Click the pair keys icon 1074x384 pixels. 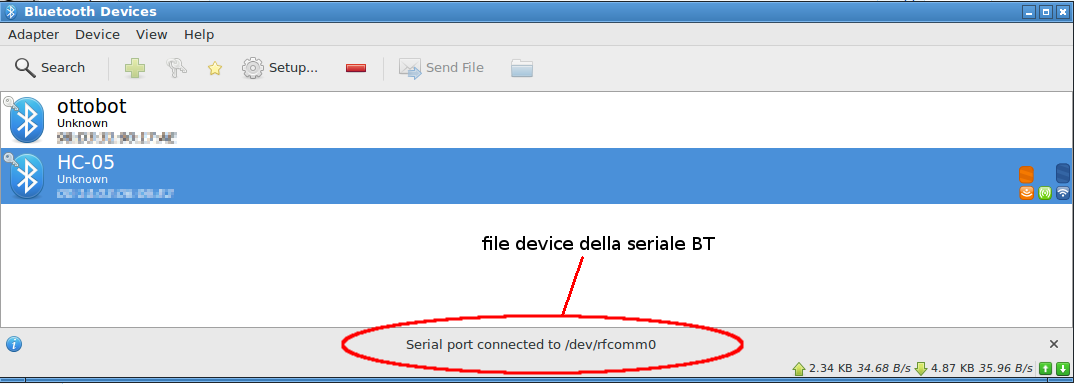[176, 68]
